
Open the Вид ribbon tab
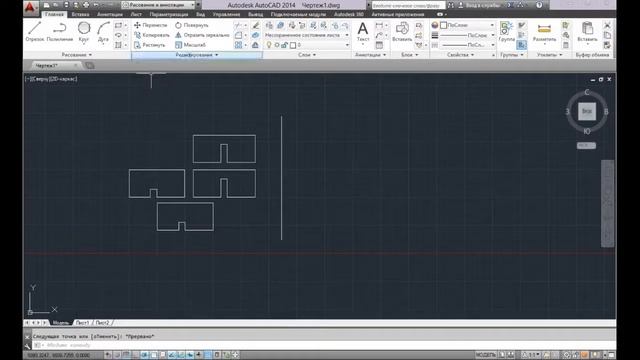(x=200, y=14)
